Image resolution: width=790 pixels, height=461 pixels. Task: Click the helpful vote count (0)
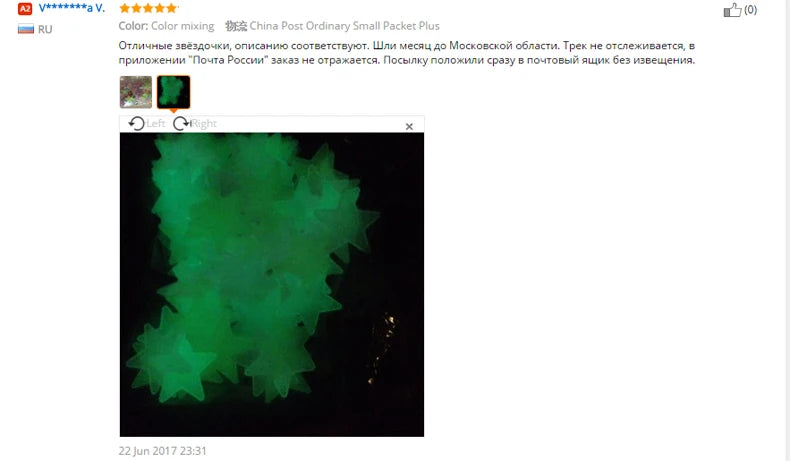pos(750,10)
